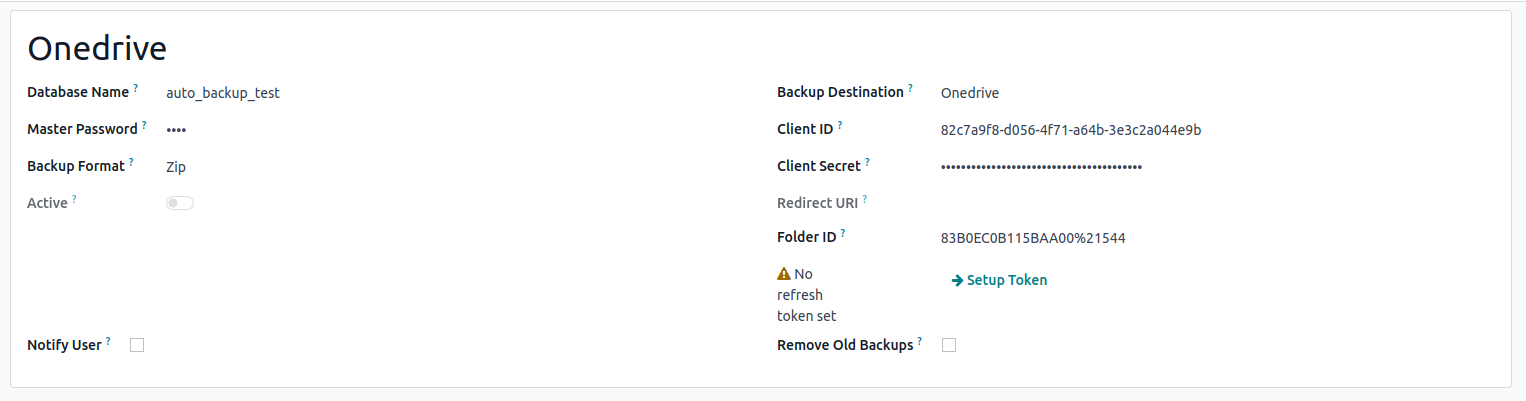Viewport: 1526px width, 401px height.
Task: Enable the Remove Old Backups checkbox
Action: coord(949,345)
